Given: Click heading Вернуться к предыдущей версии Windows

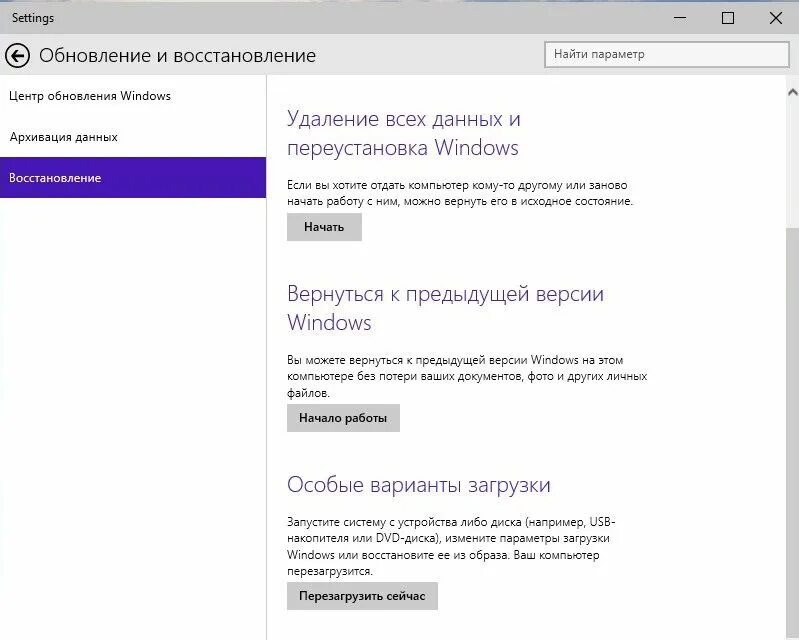Looking at the screenshot, I should 445,308.
